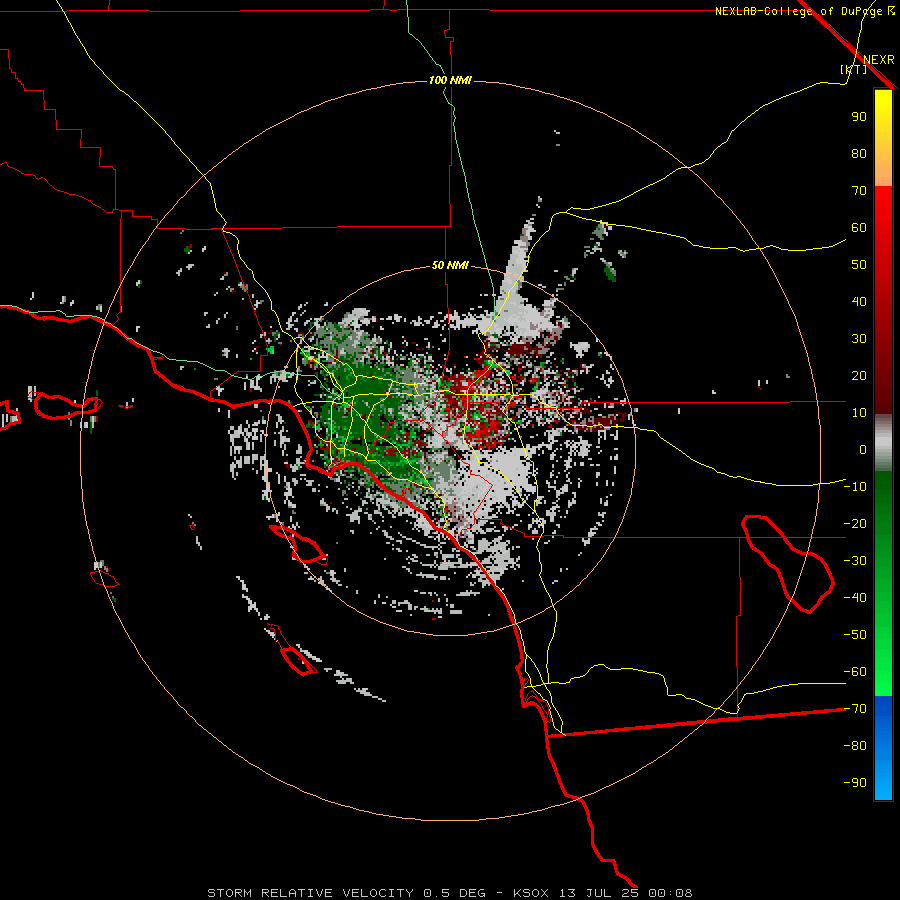Click the -50 value on the velocity scale
900x900 pixels.
pyautogui.click(x=855, y=635)
